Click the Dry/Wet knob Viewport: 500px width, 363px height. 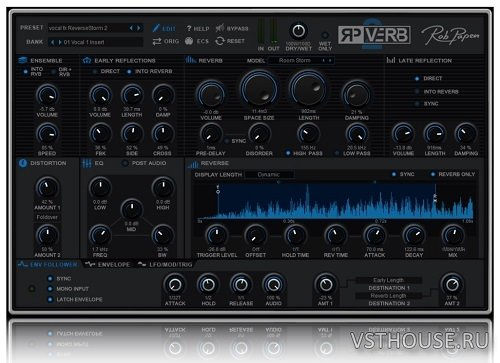coord(298,31)
